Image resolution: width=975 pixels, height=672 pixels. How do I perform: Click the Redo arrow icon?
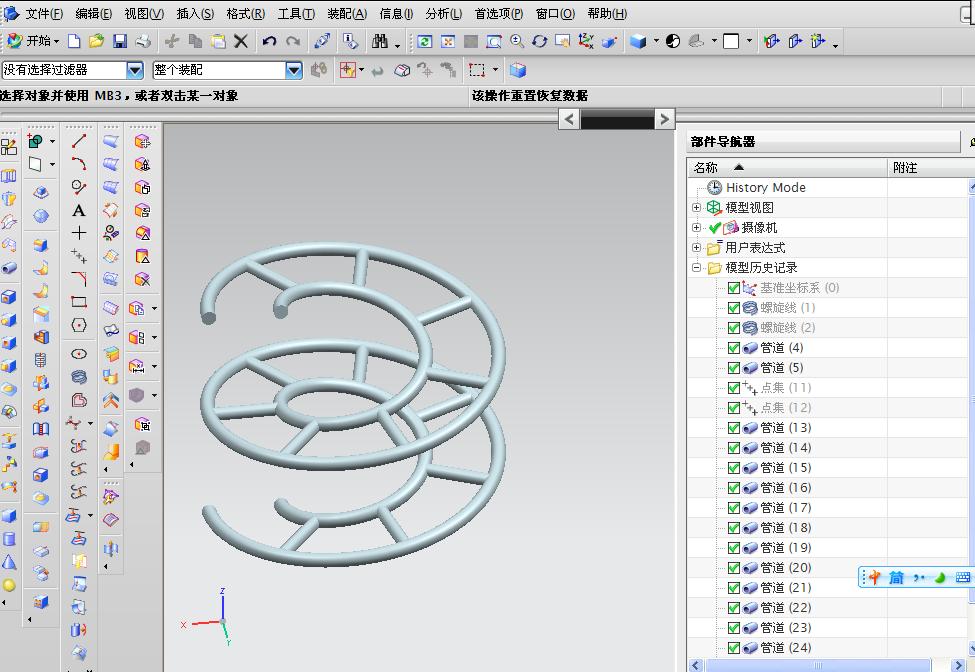293,41
